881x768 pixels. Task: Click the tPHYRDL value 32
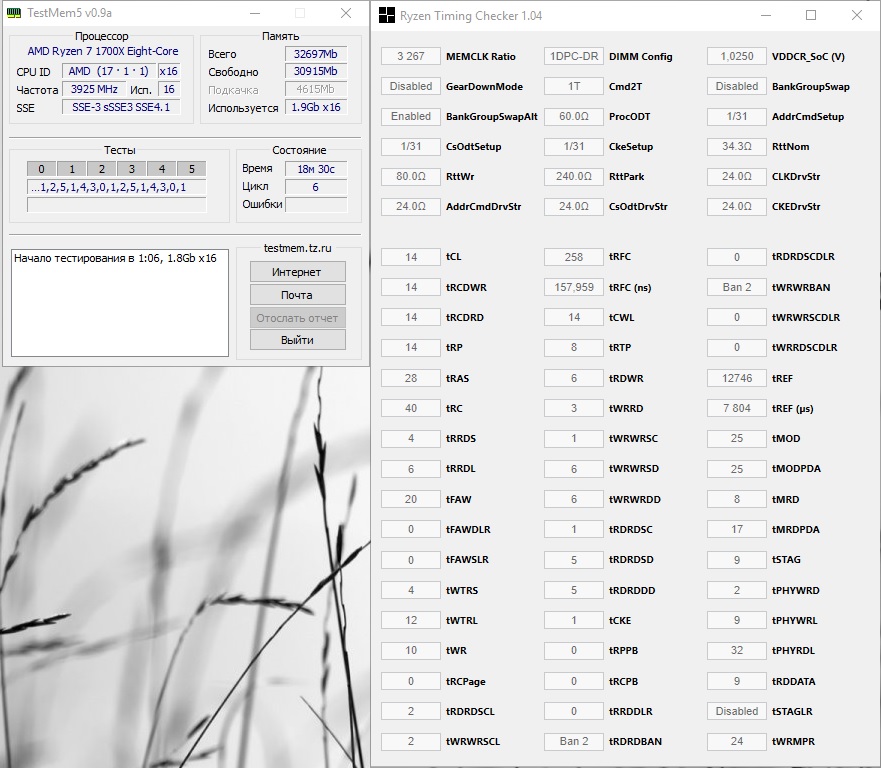coord(737,651)
